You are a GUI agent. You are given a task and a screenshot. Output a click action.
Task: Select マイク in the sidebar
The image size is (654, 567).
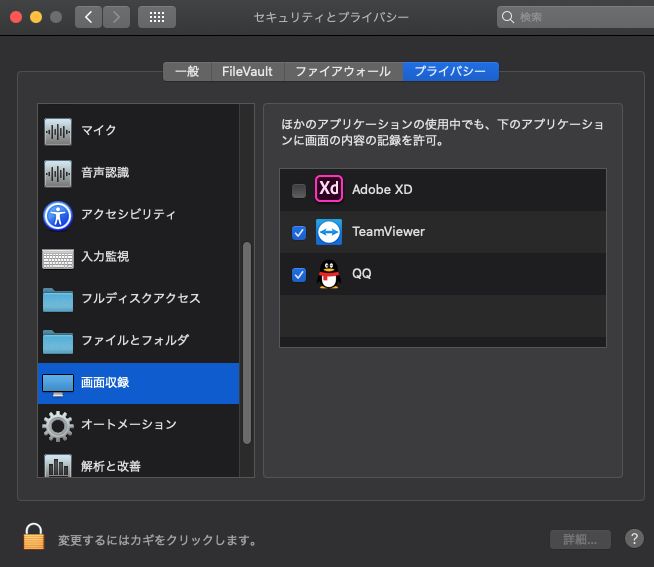[138, 131]
